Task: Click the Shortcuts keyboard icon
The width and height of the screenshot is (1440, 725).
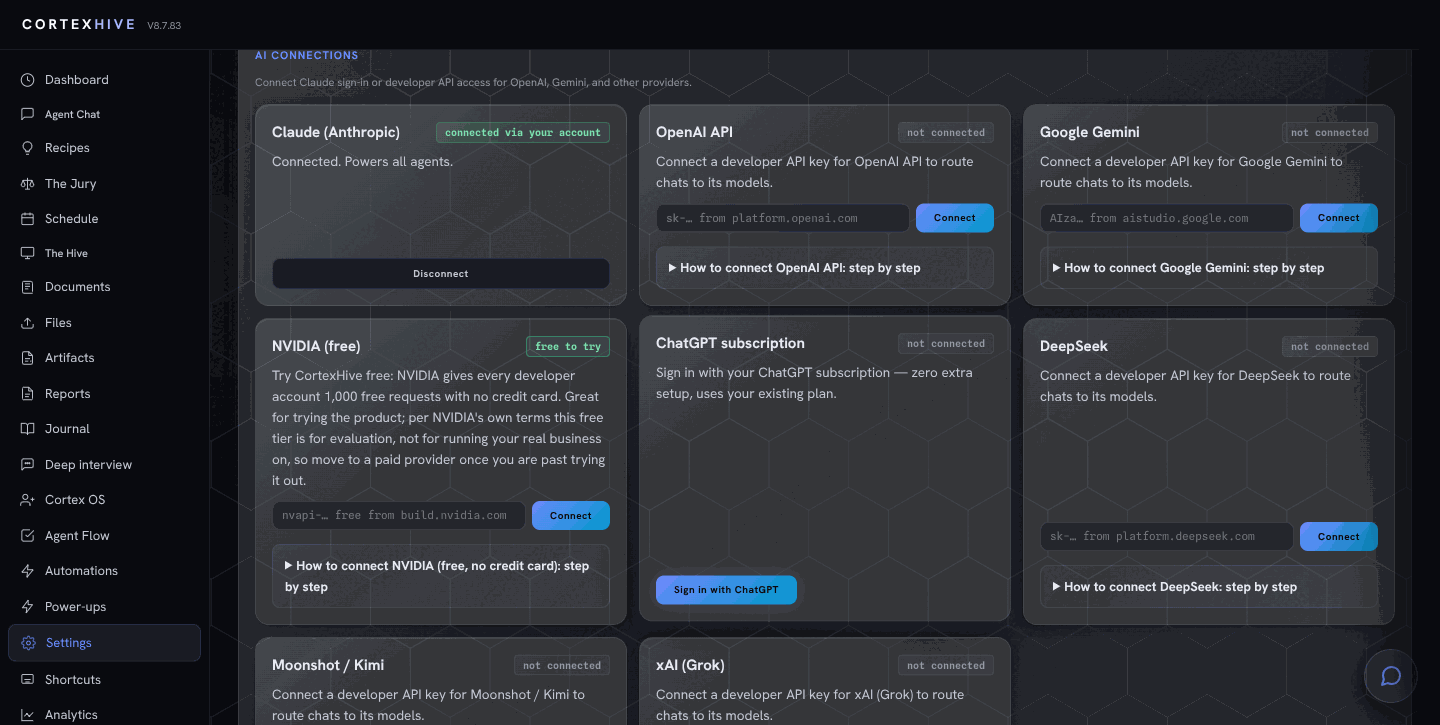Action: pos(28,680)
